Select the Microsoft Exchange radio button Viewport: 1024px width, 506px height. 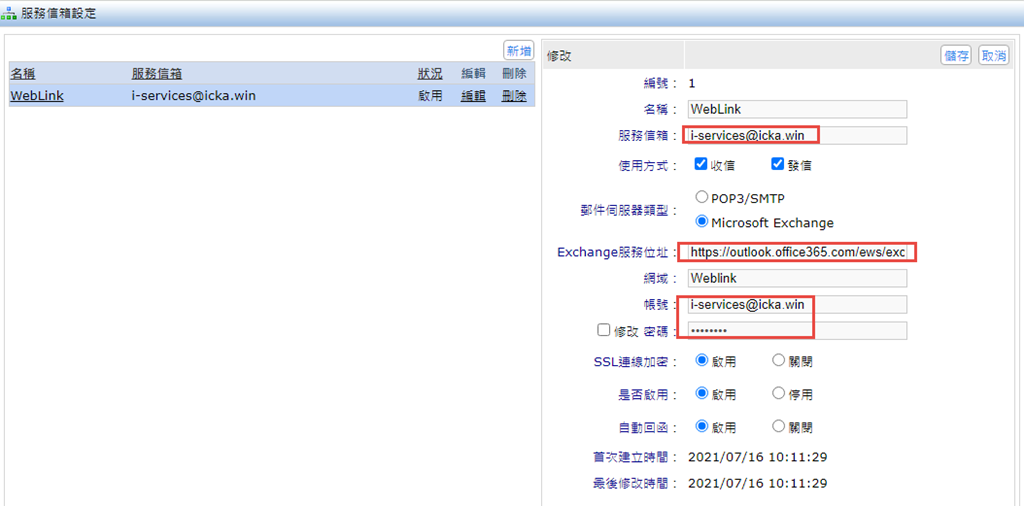[x=701, y=222]
